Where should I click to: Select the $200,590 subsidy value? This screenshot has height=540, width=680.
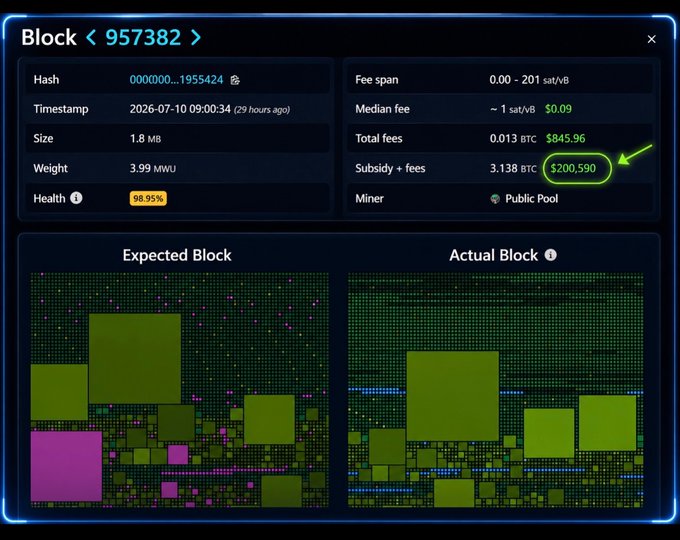pyautogui.click(x=573, y=168)
